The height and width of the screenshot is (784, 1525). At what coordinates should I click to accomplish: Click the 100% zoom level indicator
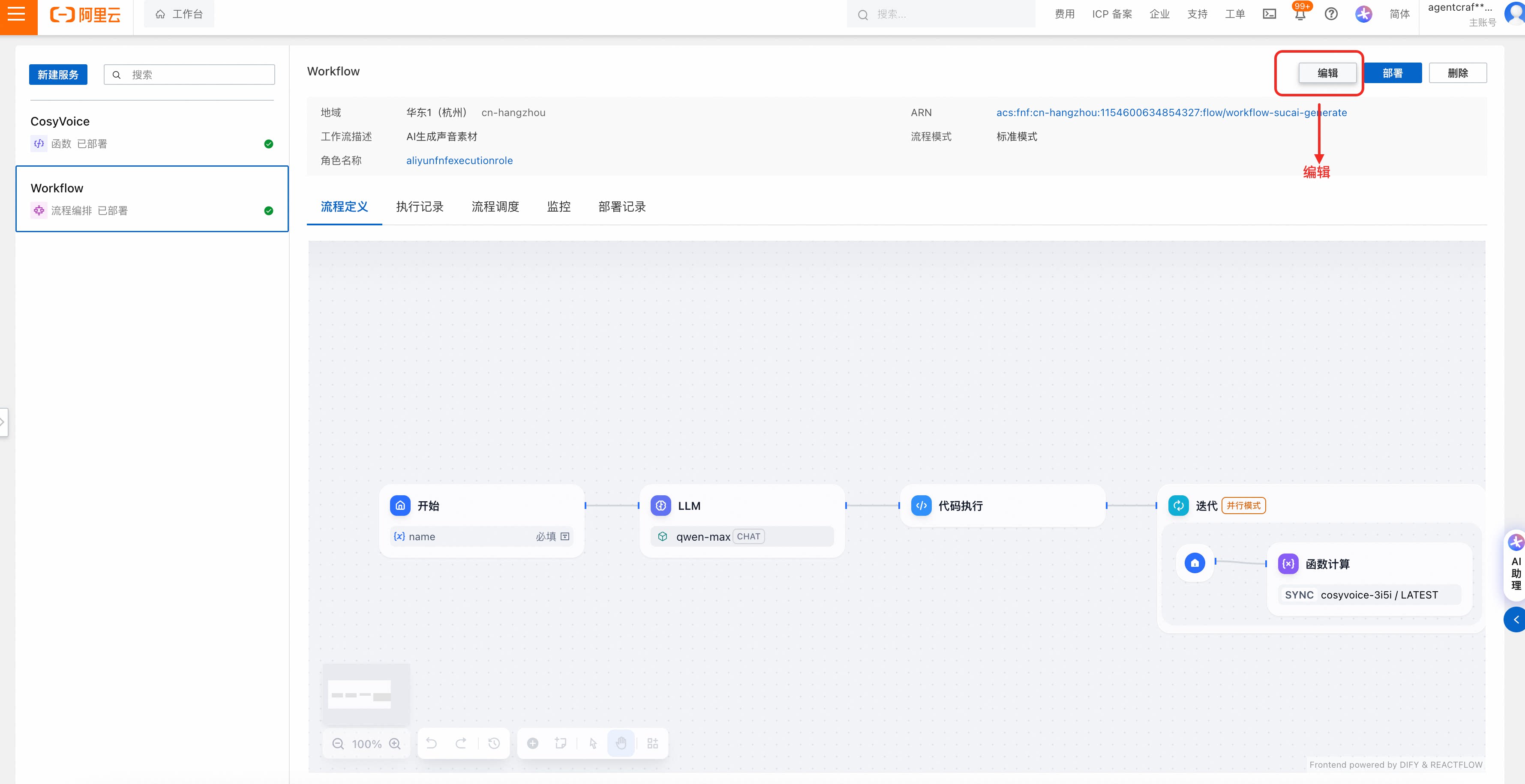pyautogui.click(x=366, y=744)
